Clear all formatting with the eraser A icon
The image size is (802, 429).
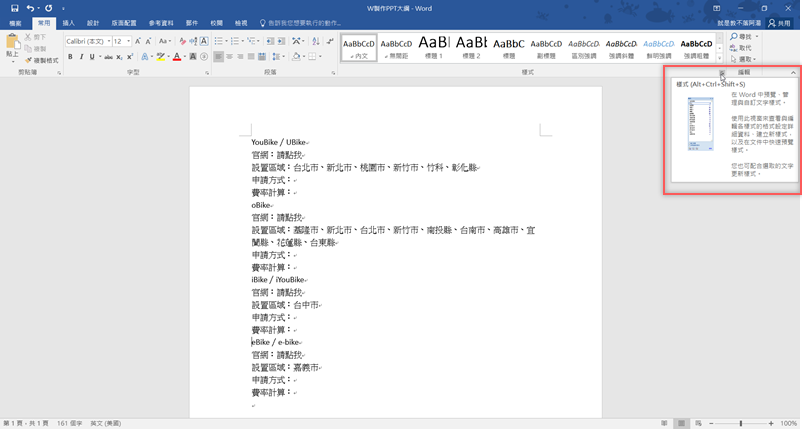(183, 41)
